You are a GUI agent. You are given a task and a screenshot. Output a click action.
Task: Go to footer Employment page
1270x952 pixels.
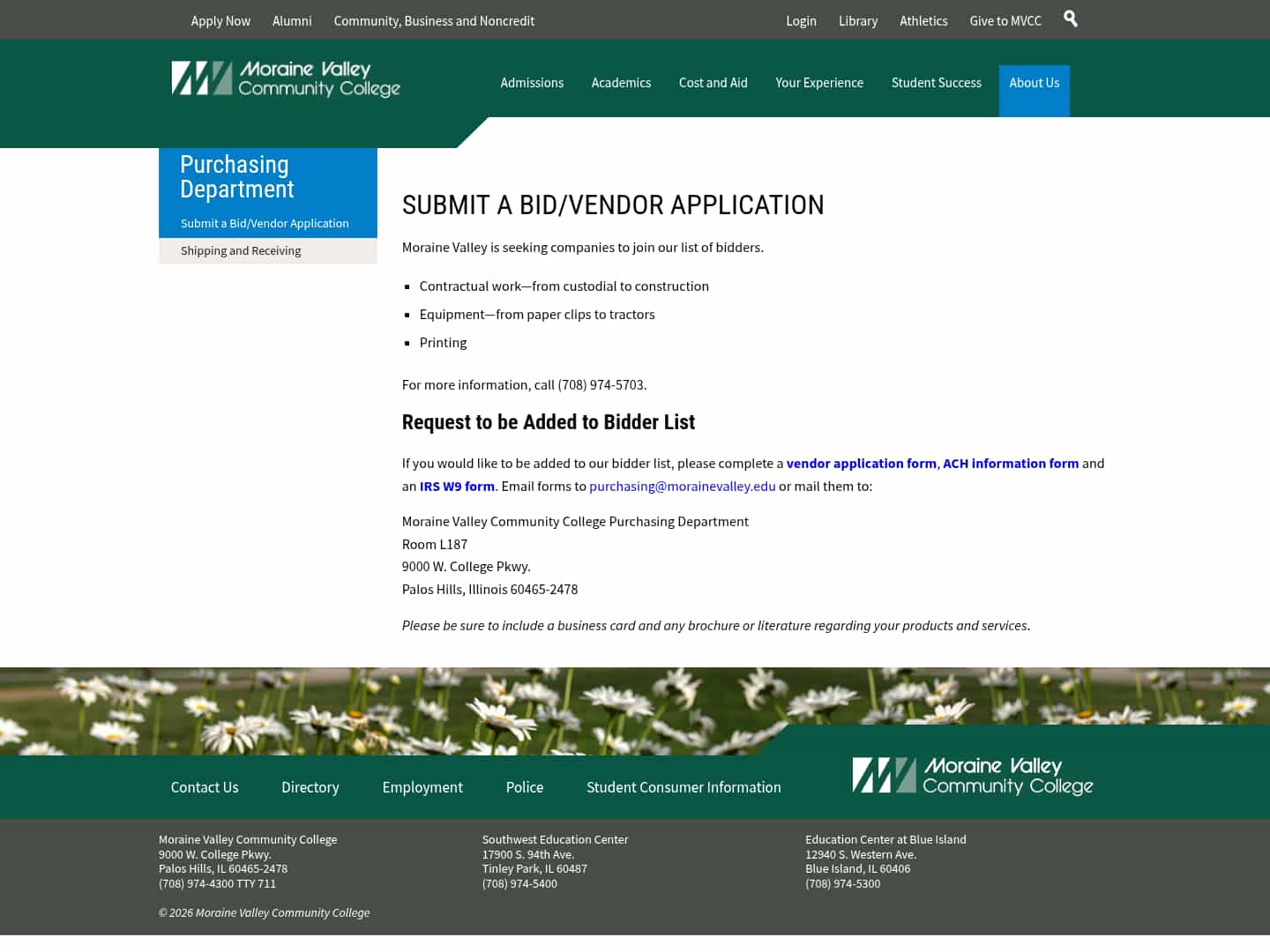(x=422, y=787)
